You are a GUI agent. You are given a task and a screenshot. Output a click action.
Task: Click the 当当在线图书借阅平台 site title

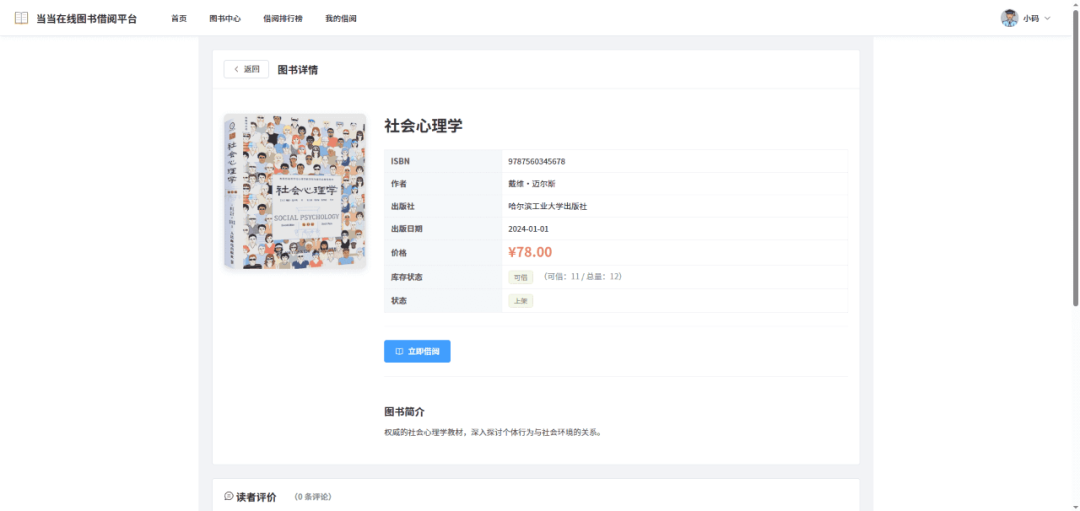86,19
